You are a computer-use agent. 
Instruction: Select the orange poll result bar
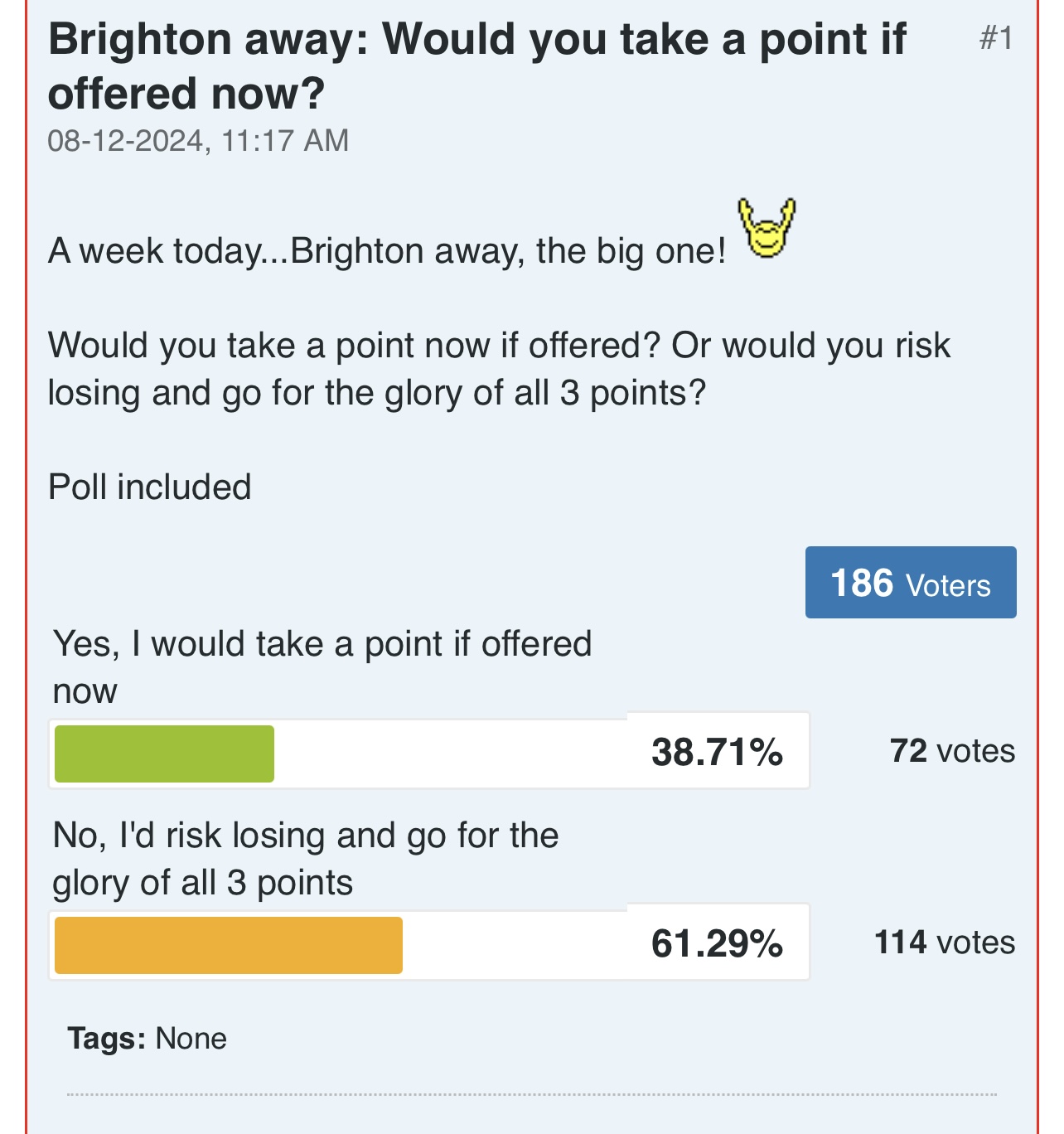(229, 945)
